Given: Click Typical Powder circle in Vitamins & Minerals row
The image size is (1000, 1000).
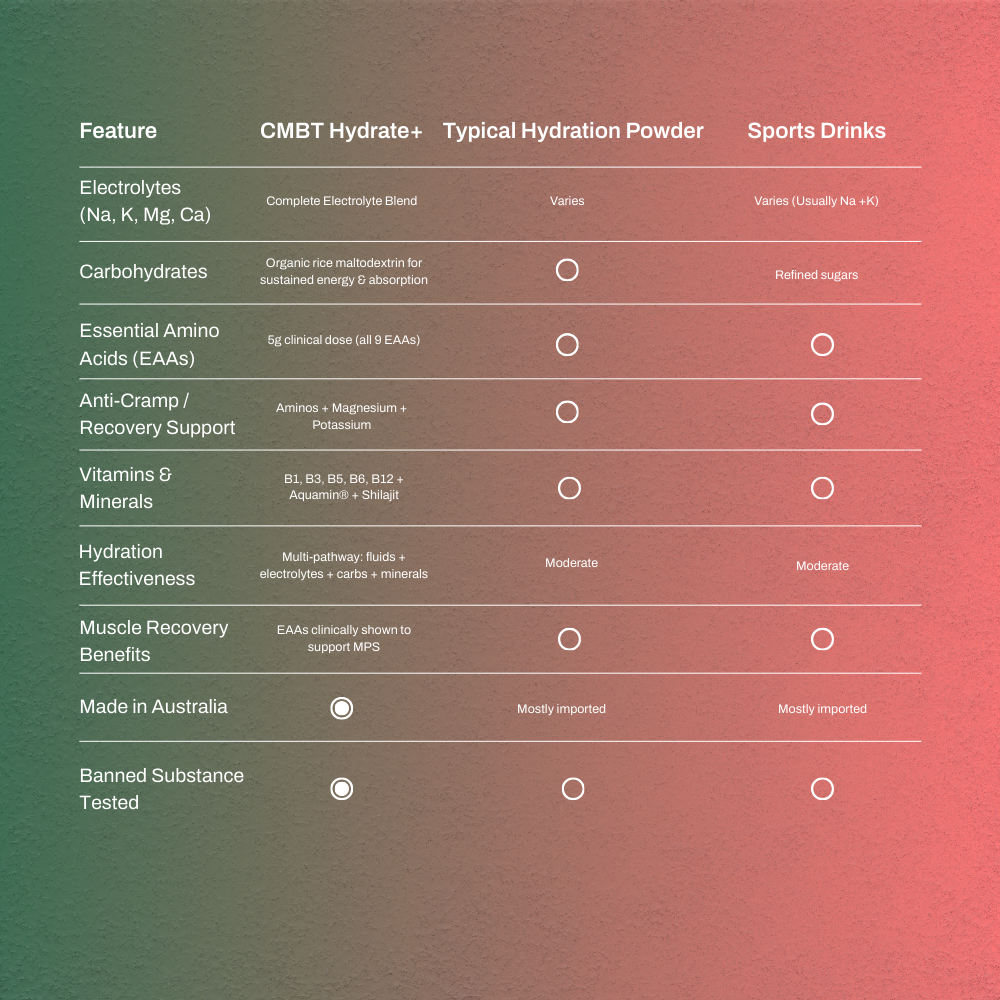Looking at the screenshot, I should (x=569, y=488).
